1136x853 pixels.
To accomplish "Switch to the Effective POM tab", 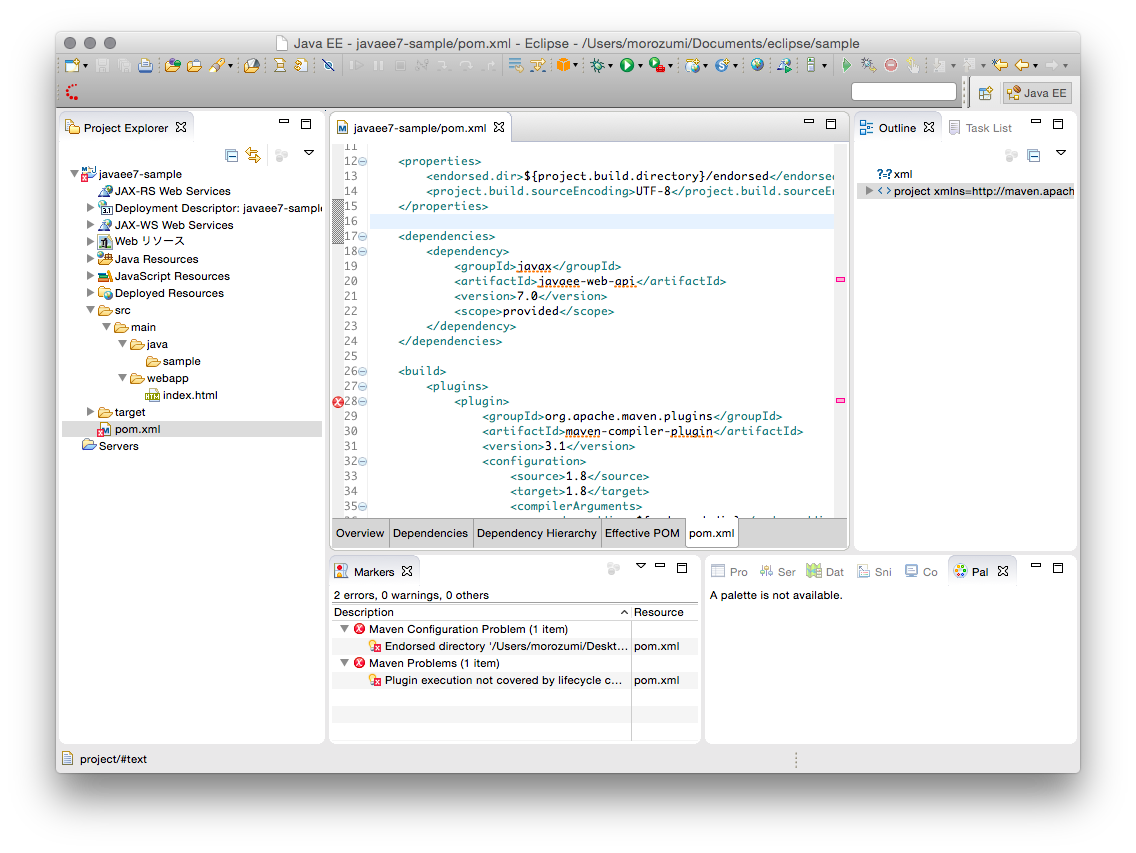I will (643, 533).
